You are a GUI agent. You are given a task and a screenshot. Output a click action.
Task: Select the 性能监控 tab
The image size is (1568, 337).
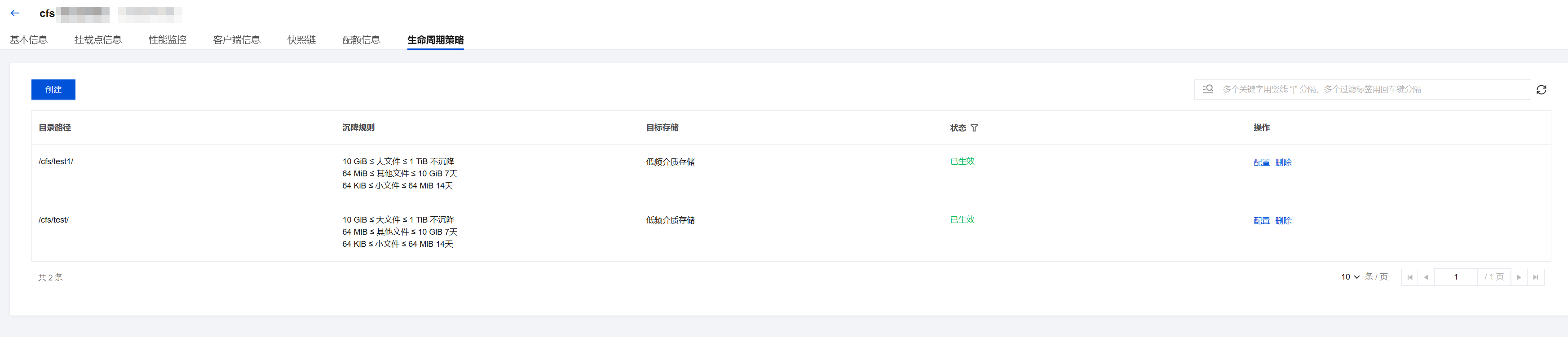click(168, 40)
